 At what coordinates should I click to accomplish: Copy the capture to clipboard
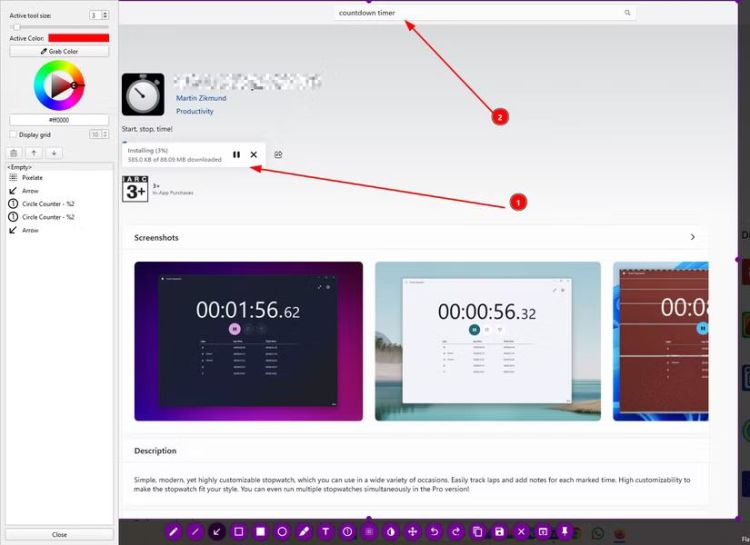coord(477,531)
